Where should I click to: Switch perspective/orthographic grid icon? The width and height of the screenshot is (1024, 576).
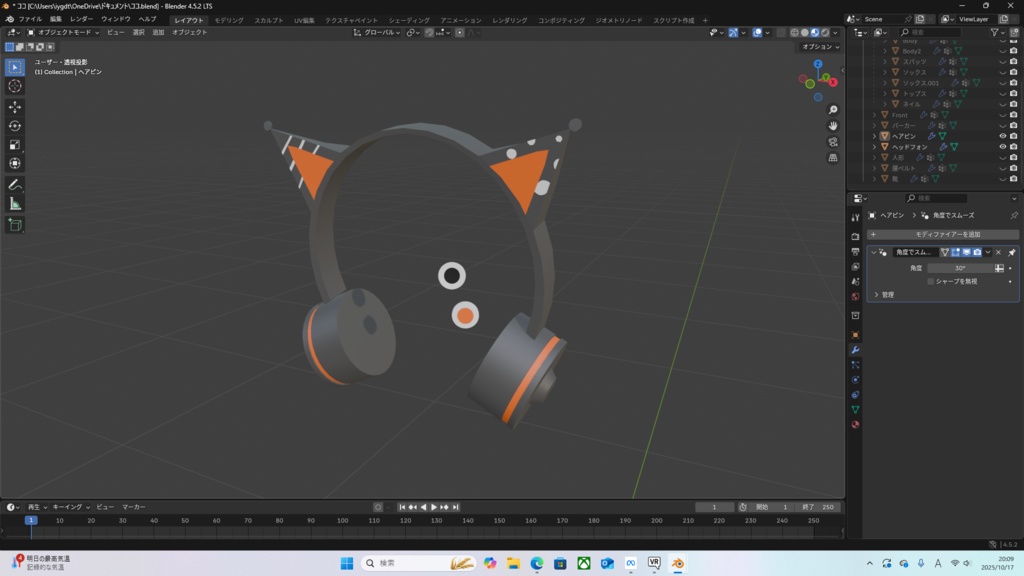coord(833,157)
